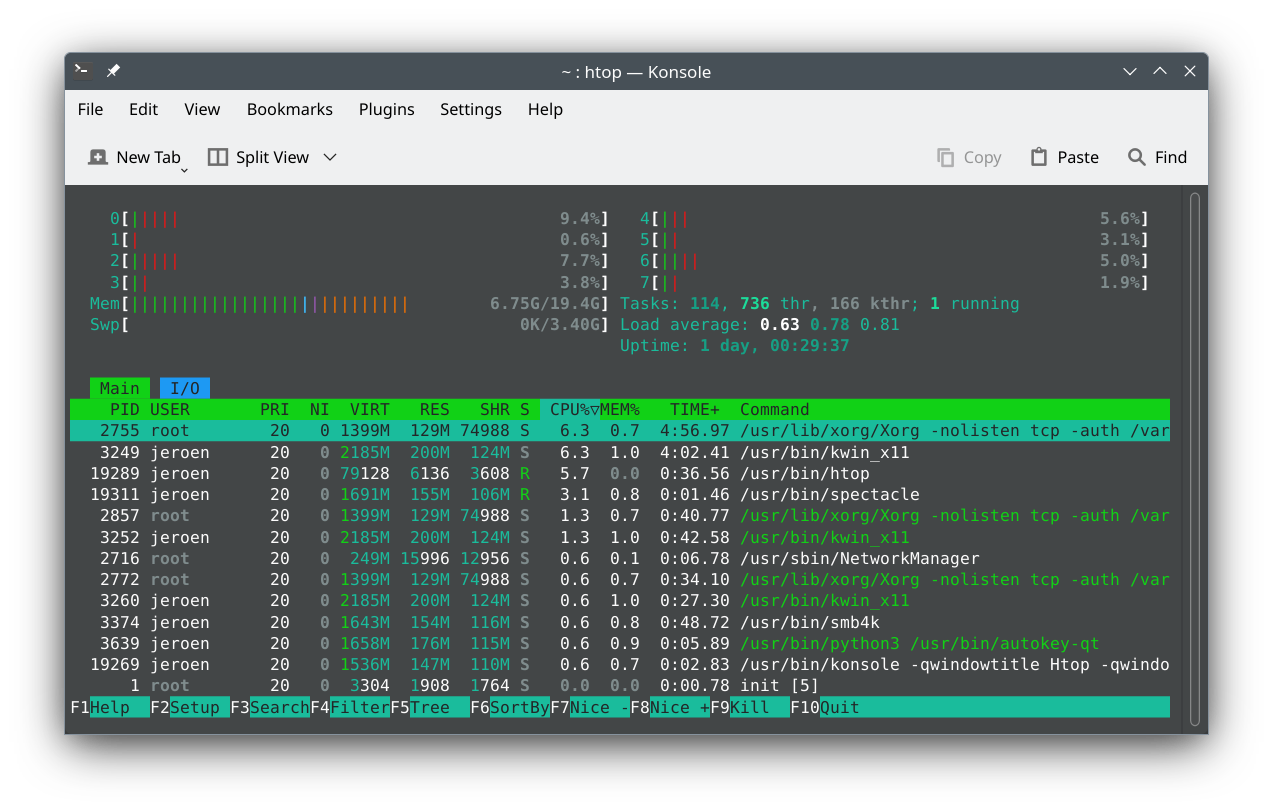This screenshot has height=811, width=1273.
Task: Click the Split View icon
Action: pos(218,157)
